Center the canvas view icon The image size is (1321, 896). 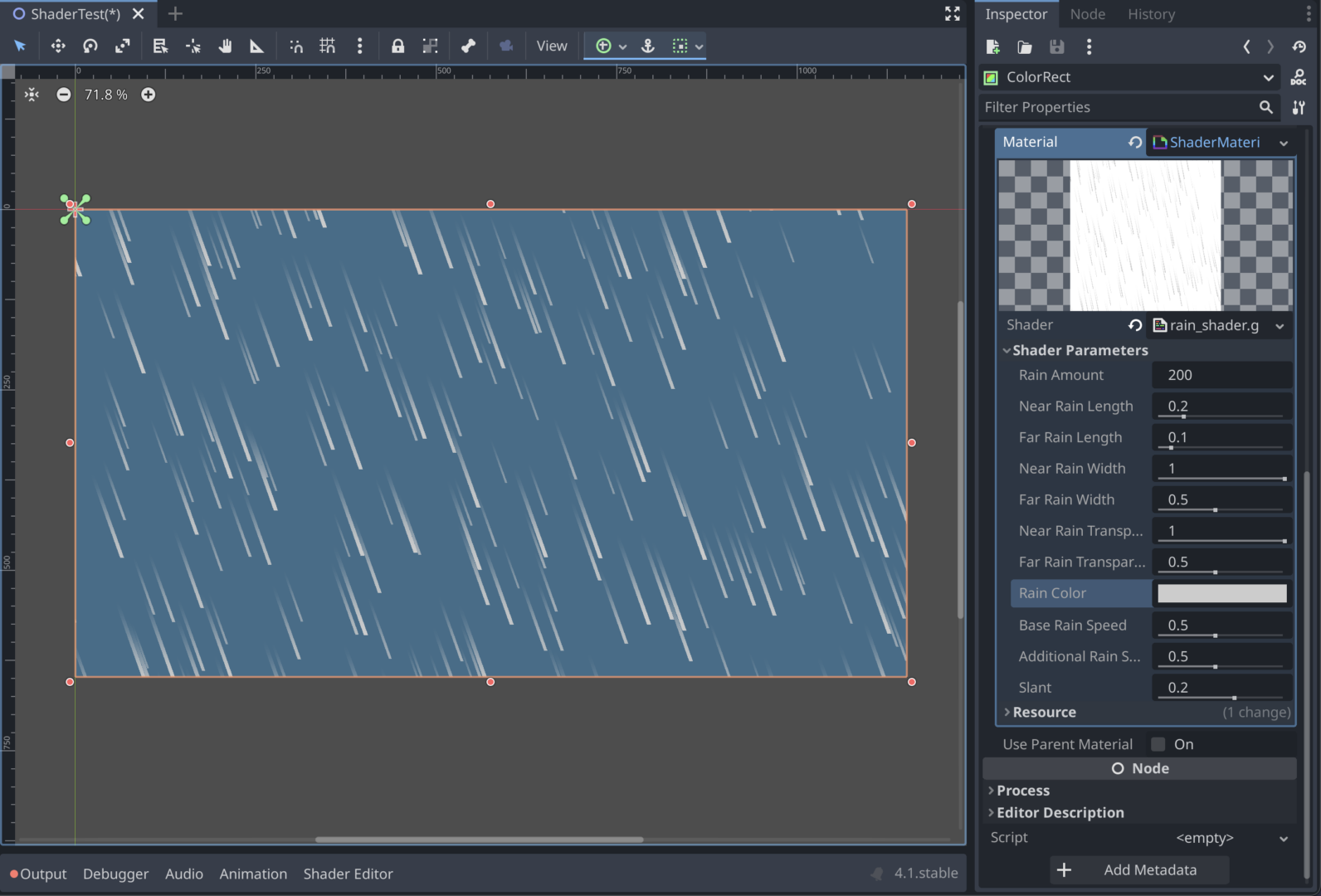pyautogui.click(x=32, y=95)
